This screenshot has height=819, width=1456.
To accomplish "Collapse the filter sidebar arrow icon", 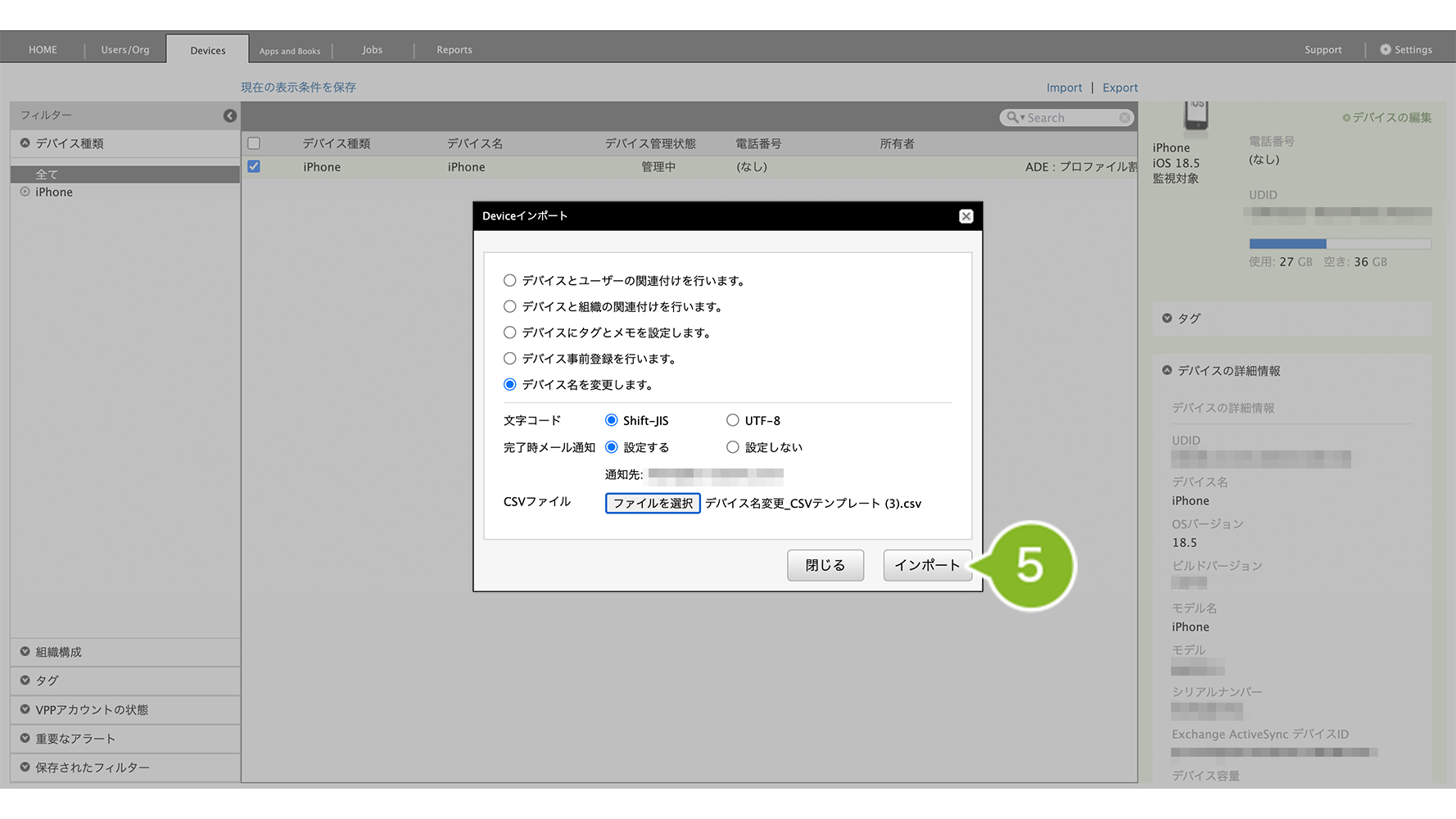I will pos(230,116).
